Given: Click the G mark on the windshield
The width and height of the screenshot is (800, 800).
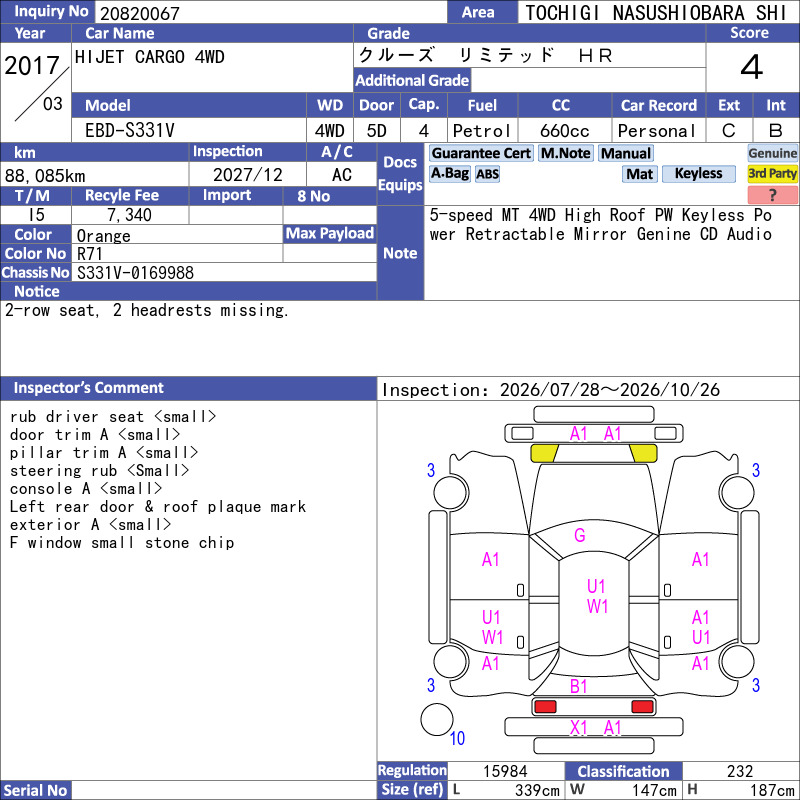Looking at the screenshot, I should 580,535.
